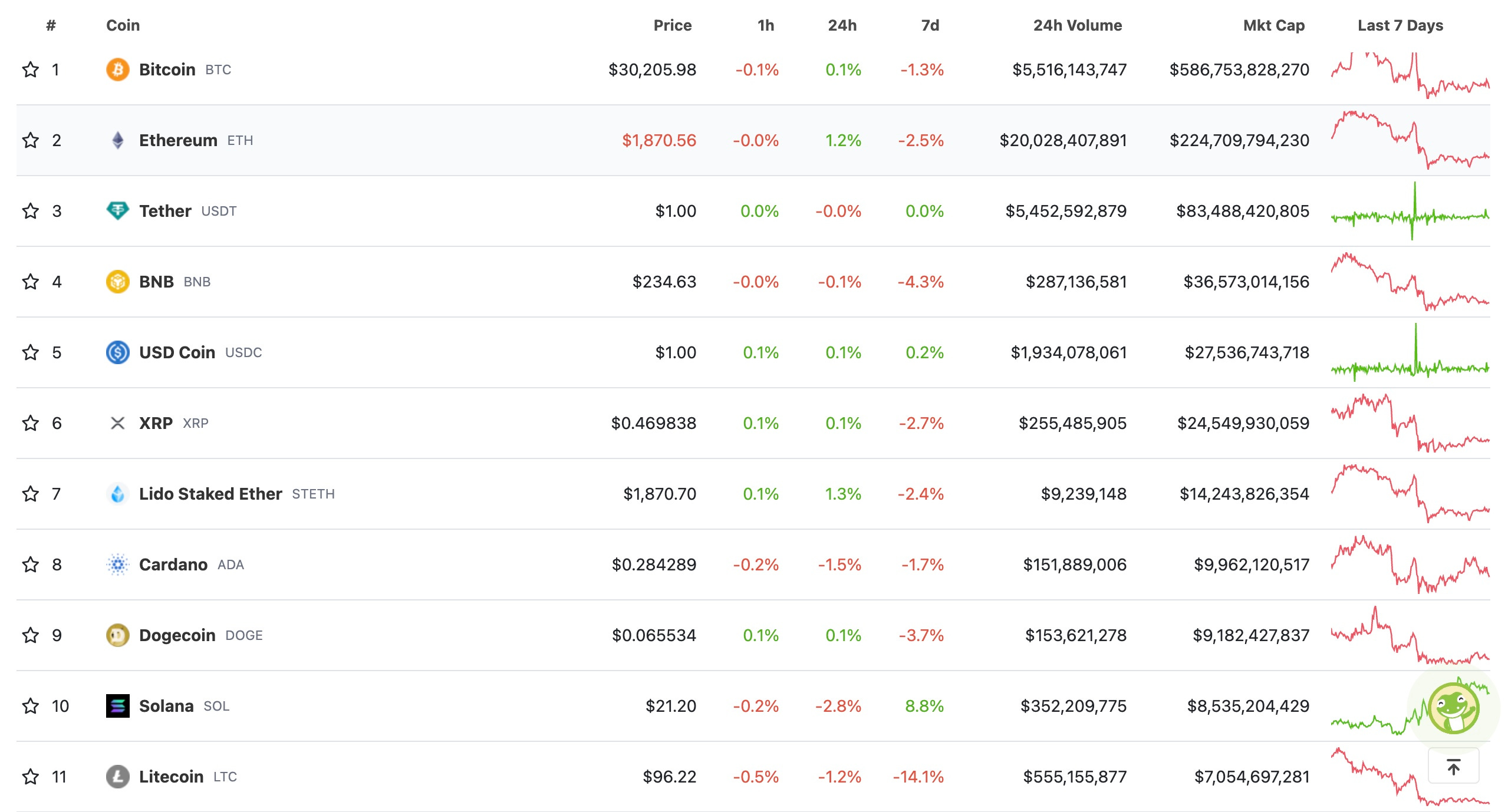This screenshot has height=812, width=1508.
Task: Favorite Solana with its star
Action: 31,706
